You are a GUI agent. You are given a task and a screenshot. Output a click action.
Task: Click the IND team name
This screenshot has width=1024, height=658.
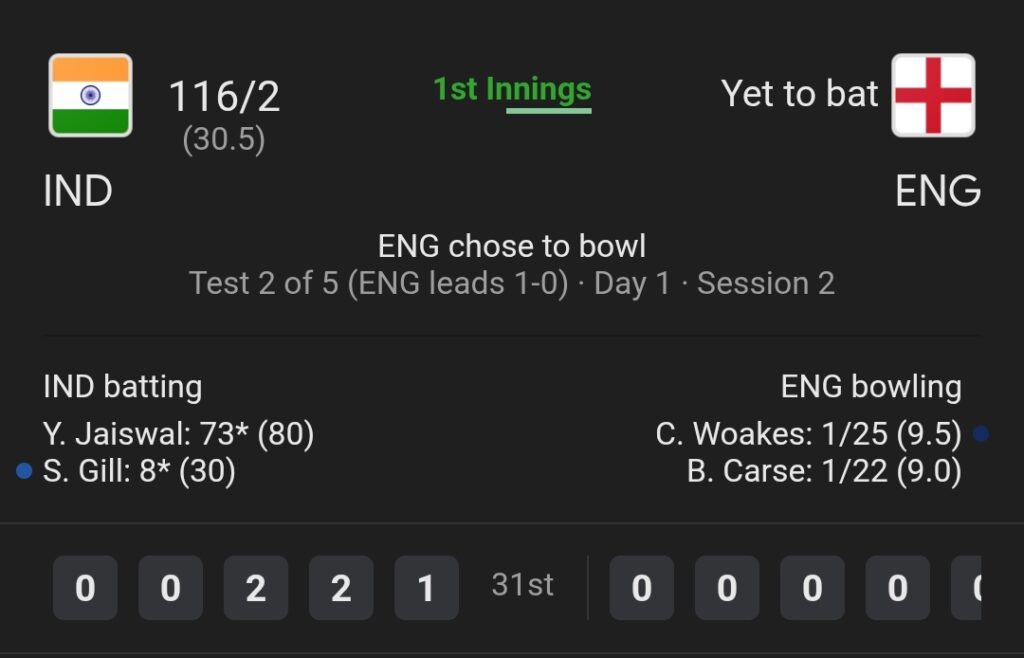pos(78,191)
